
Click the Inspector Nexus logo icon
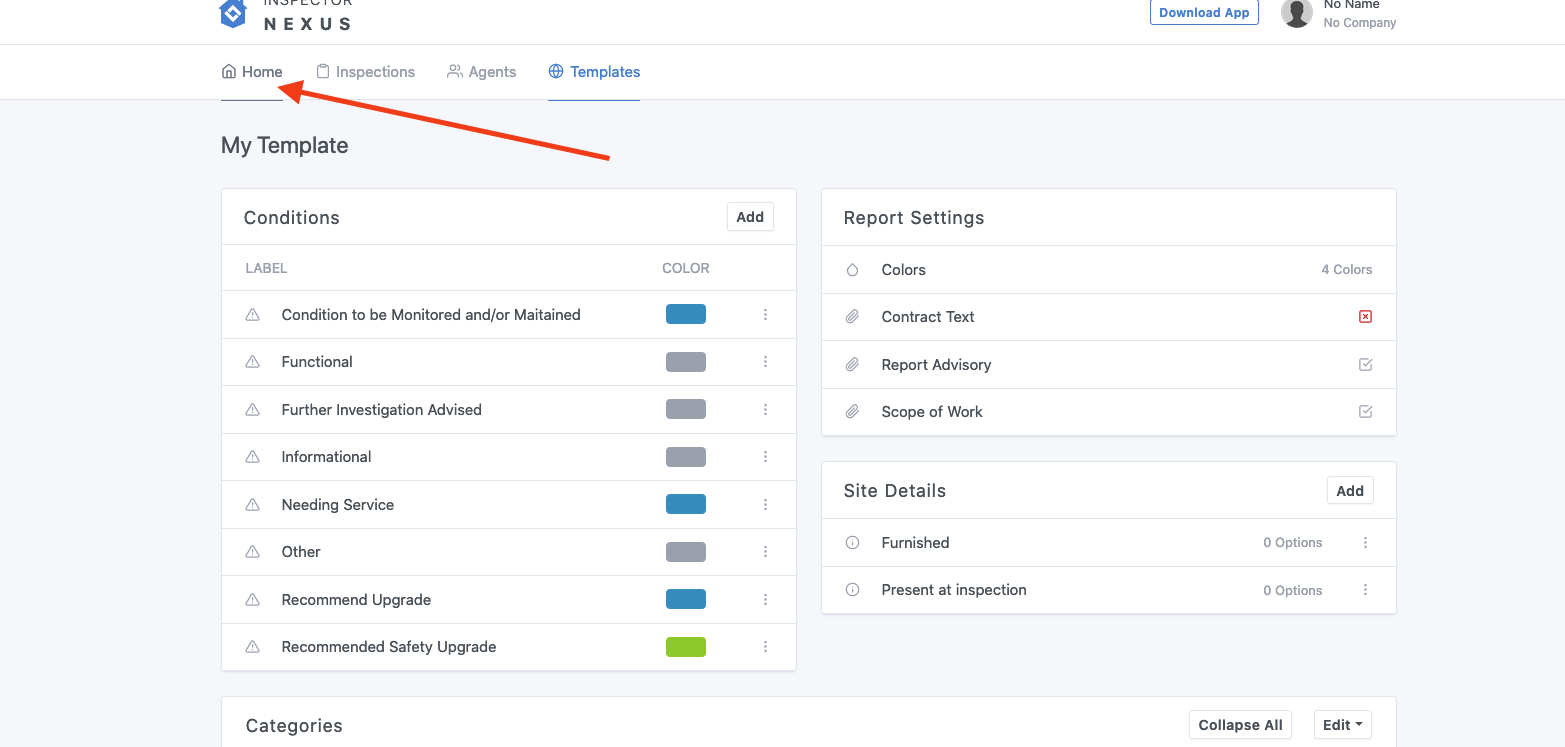(233, 12)
